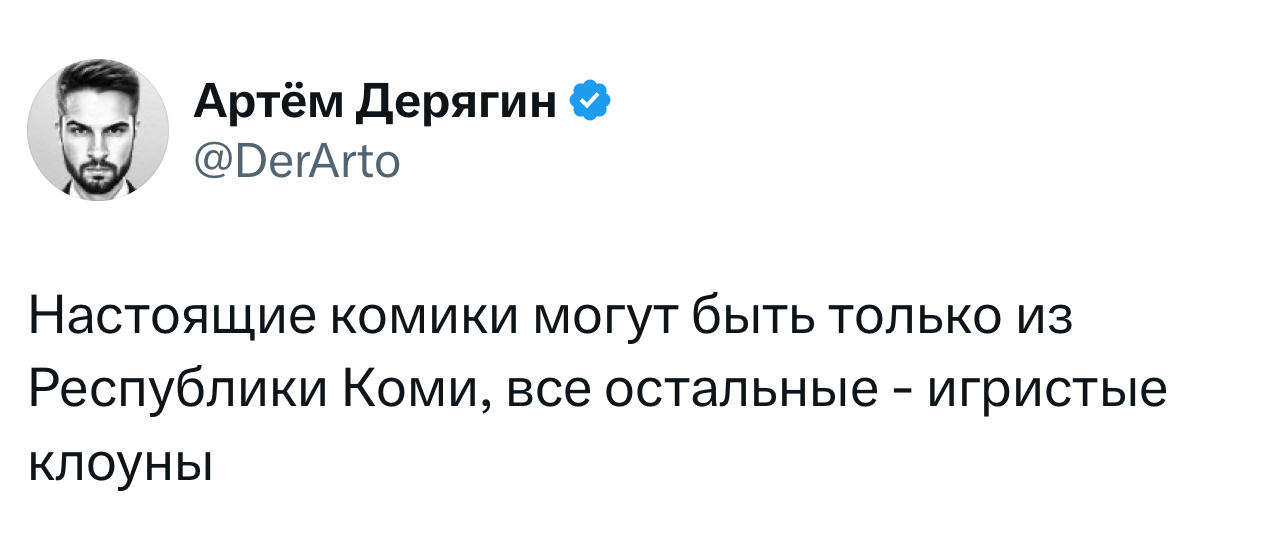
Task: Click the blue verified badge
Action: click(x=590, y=101)
